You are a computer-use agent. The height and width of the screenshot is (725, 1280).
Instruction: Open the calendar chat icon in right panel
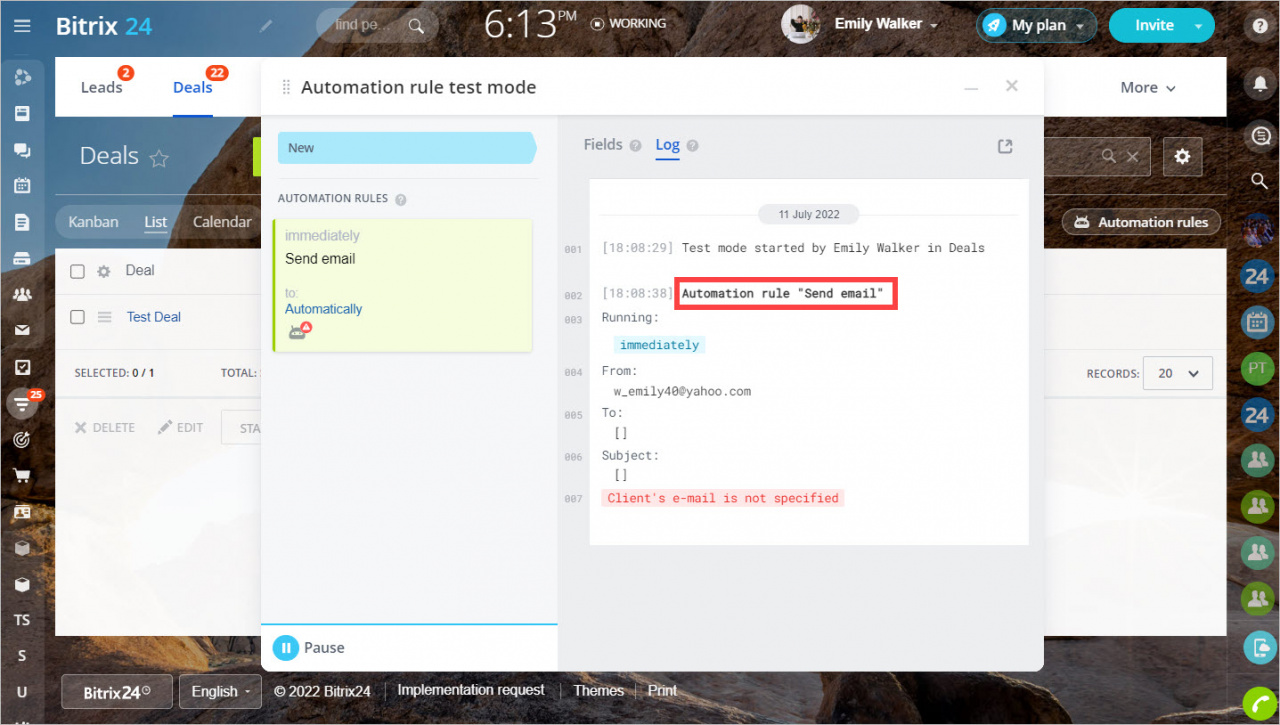point(1257,322)
